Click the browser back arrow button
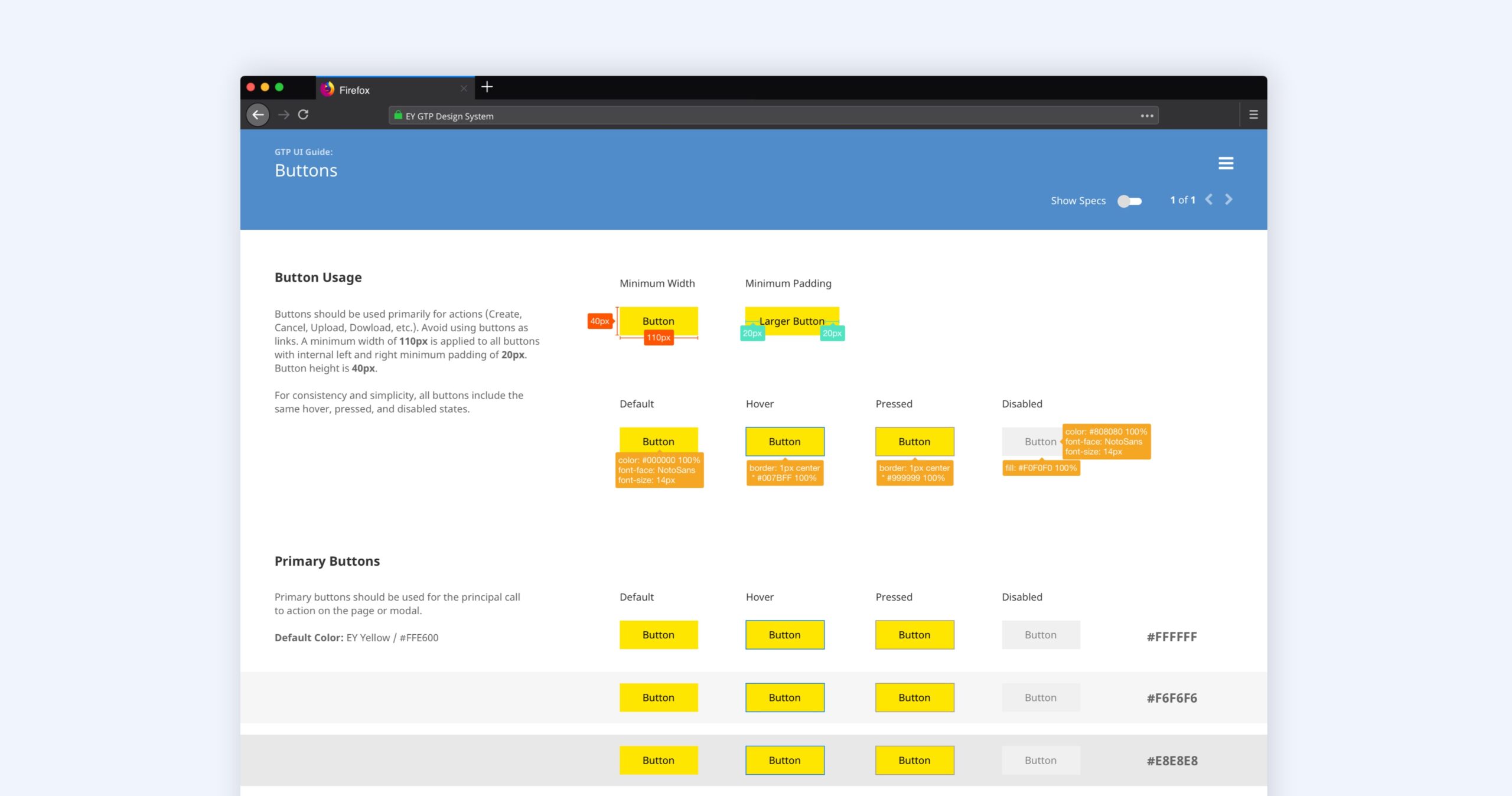This screenshot has width=1512, height=796. [x=258, y=115]
